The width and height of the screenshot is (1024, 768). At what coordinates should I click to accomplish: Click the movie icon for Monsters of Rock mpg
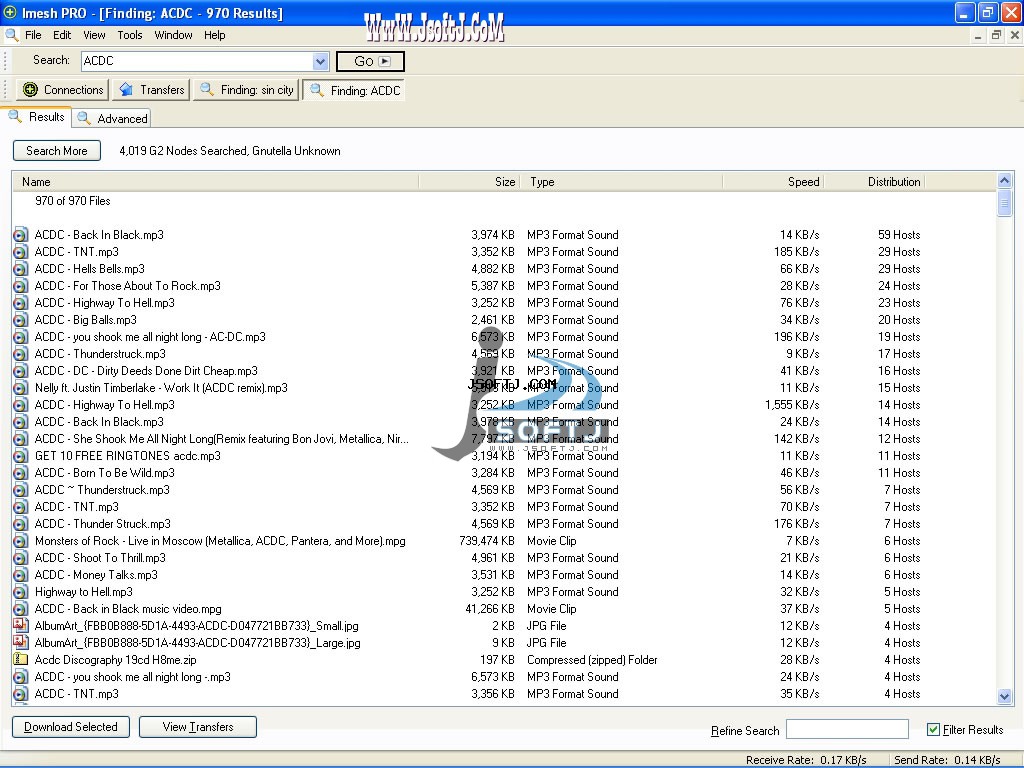21,541
